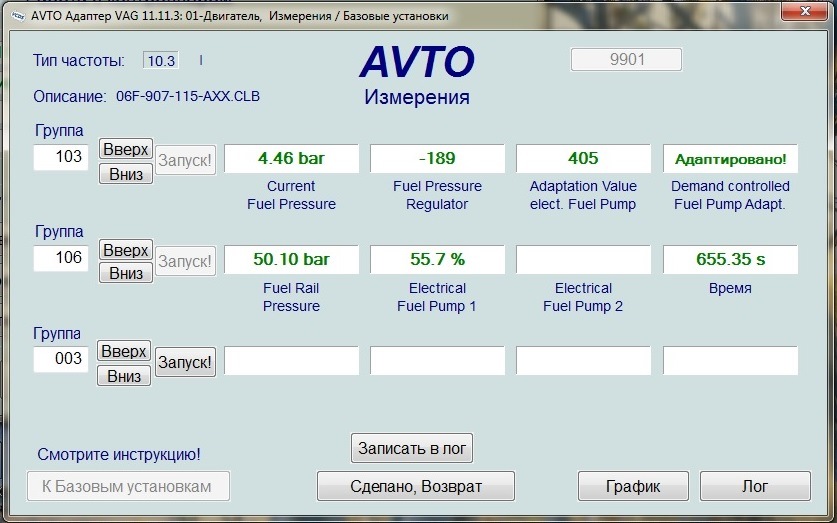The width and height of the screenshot is (837, 523).
Task: Click the Сделано, Возврат button
Action: [x=416, y=486]
